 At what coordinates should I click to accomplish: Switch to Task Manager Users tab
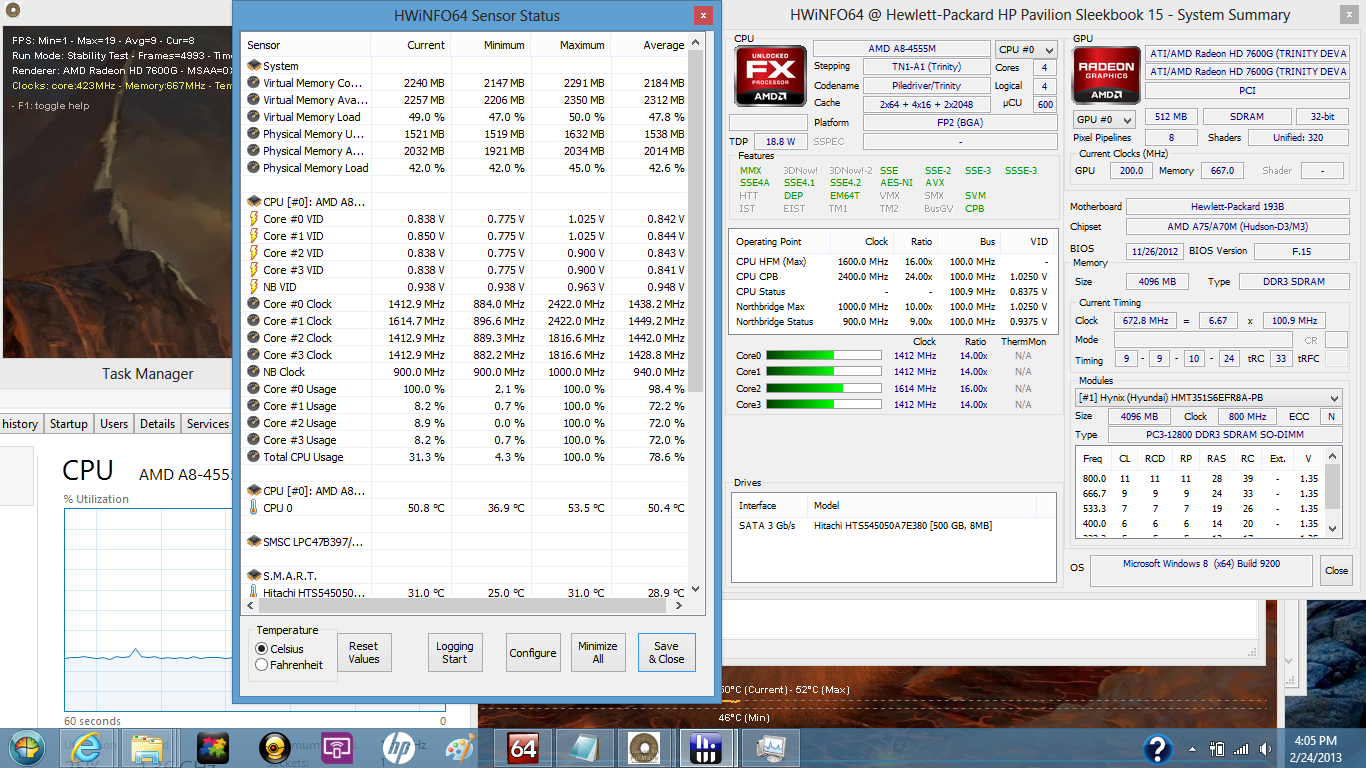114,424
